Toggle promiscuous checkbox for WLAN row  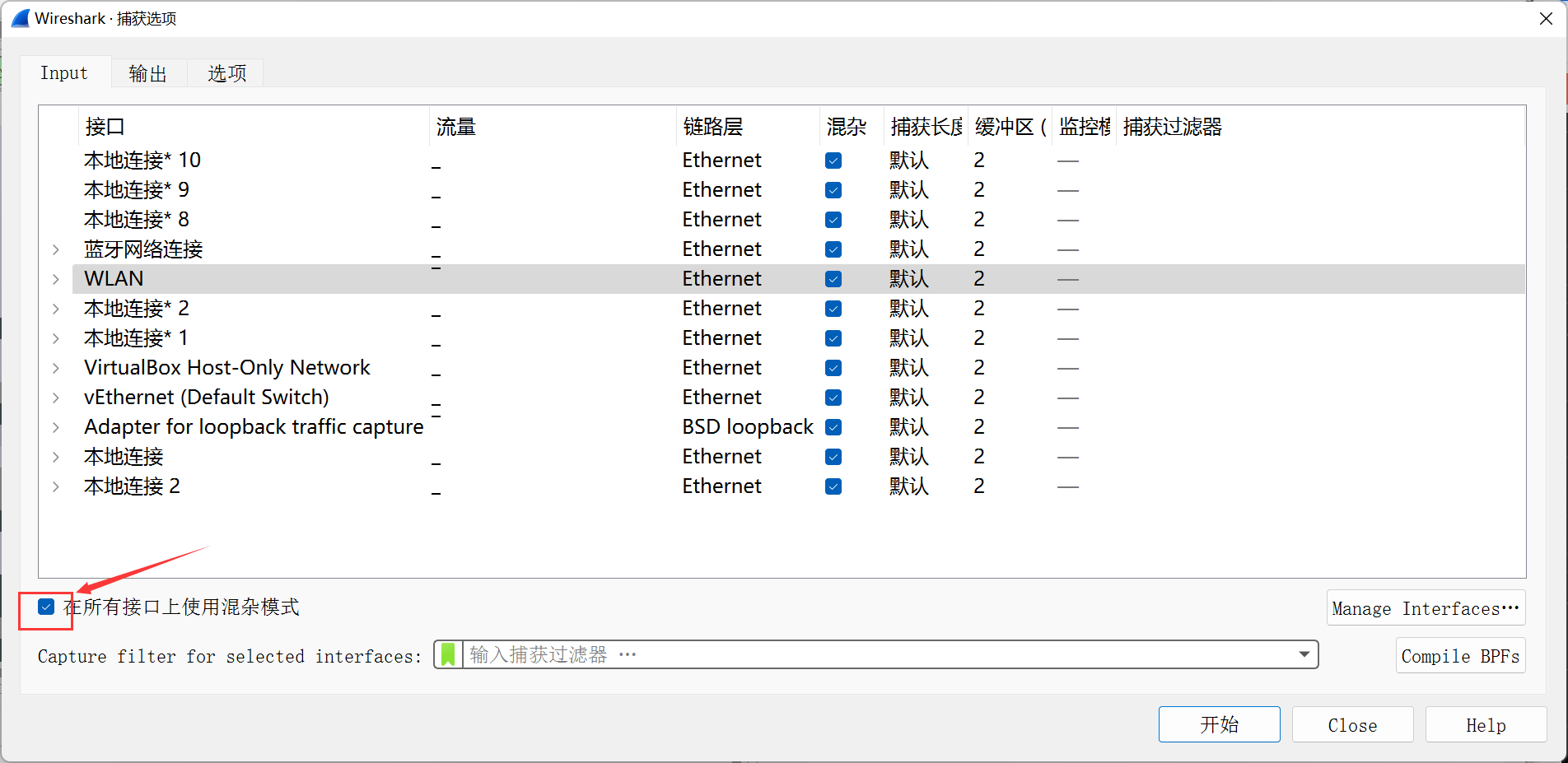(x=833, y=279)
